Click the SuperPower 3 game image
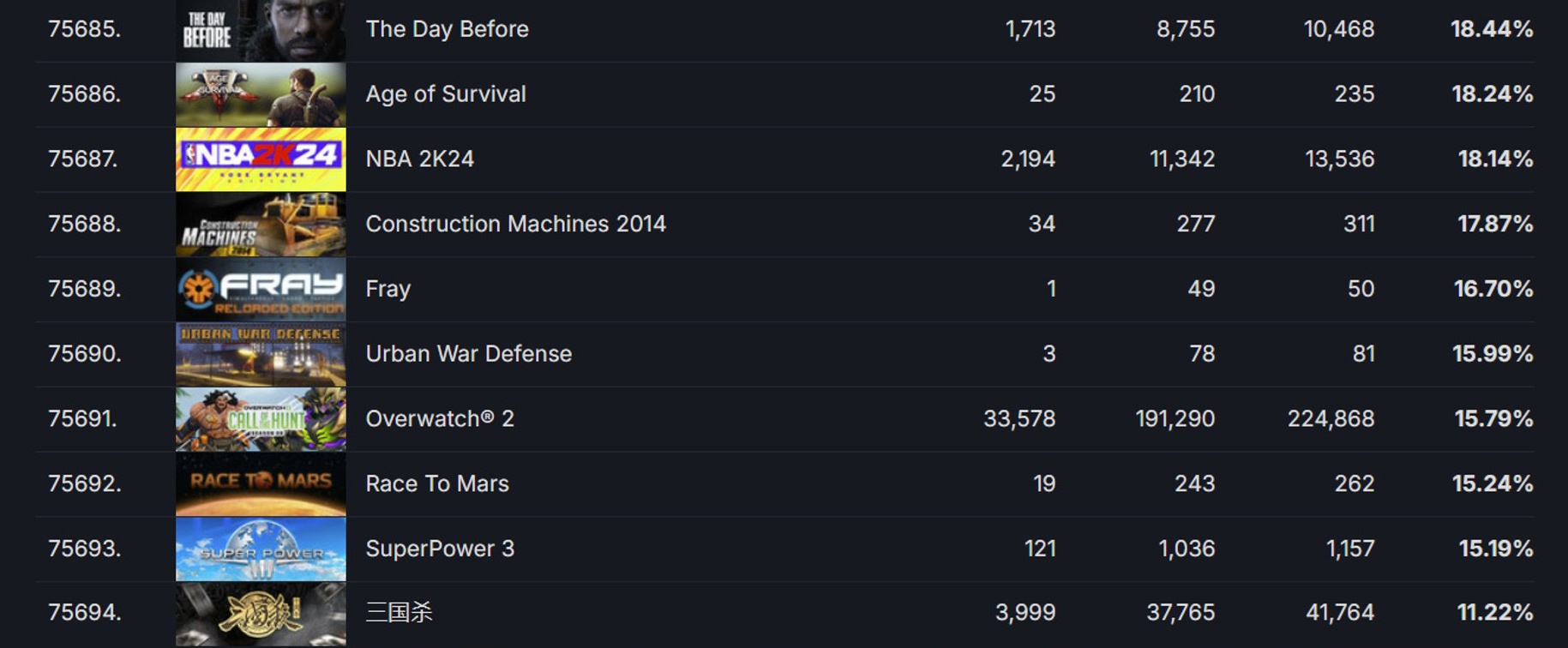This screenshot has width=1568, height=648. (261, 549)
